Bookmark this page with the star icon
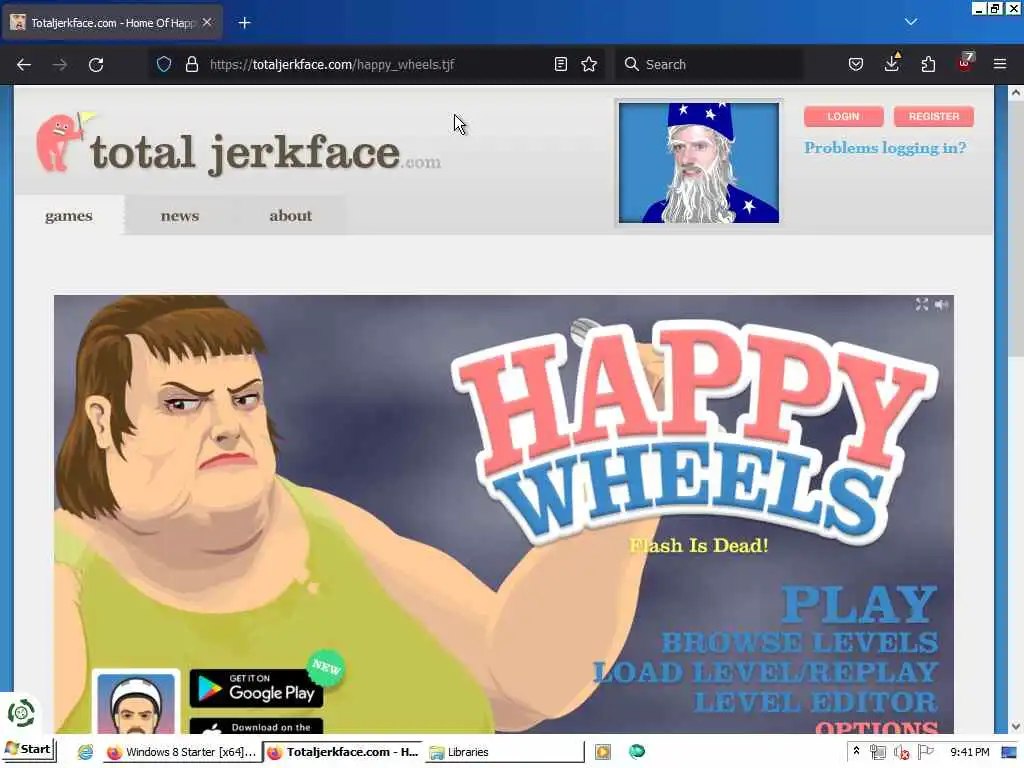This screenshot has width=1024, height=768. (x=589, y=64)
